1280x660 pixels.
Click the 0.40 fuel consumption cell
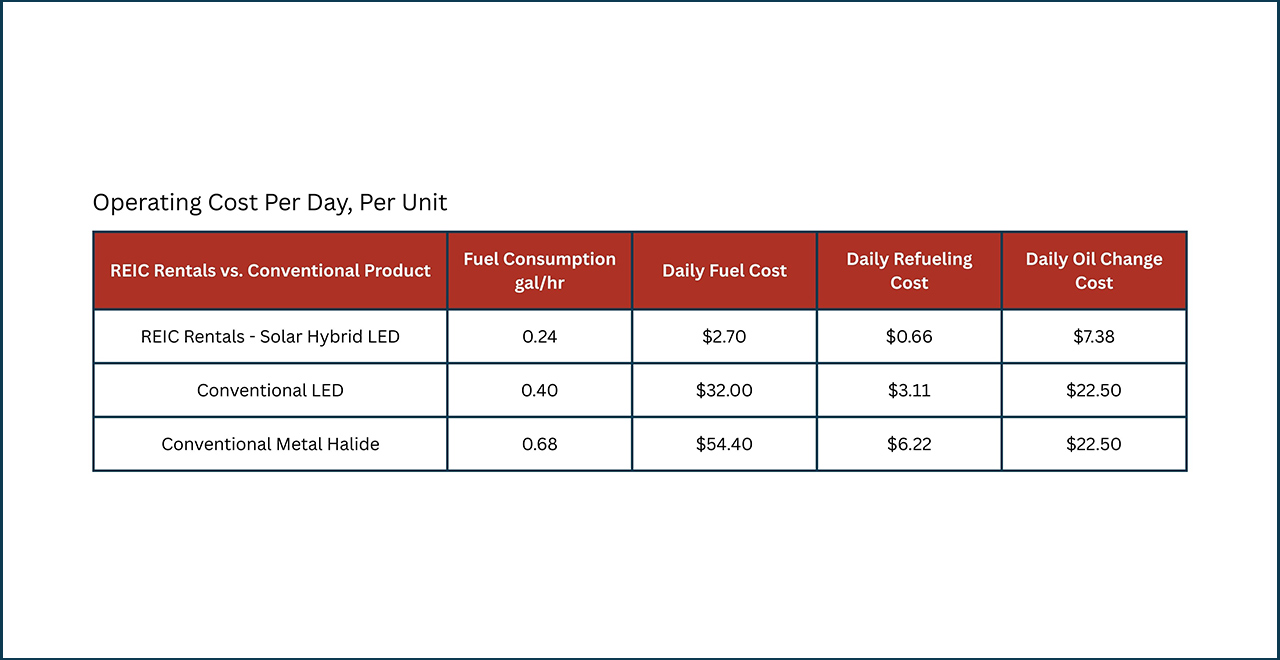[540, 390]
